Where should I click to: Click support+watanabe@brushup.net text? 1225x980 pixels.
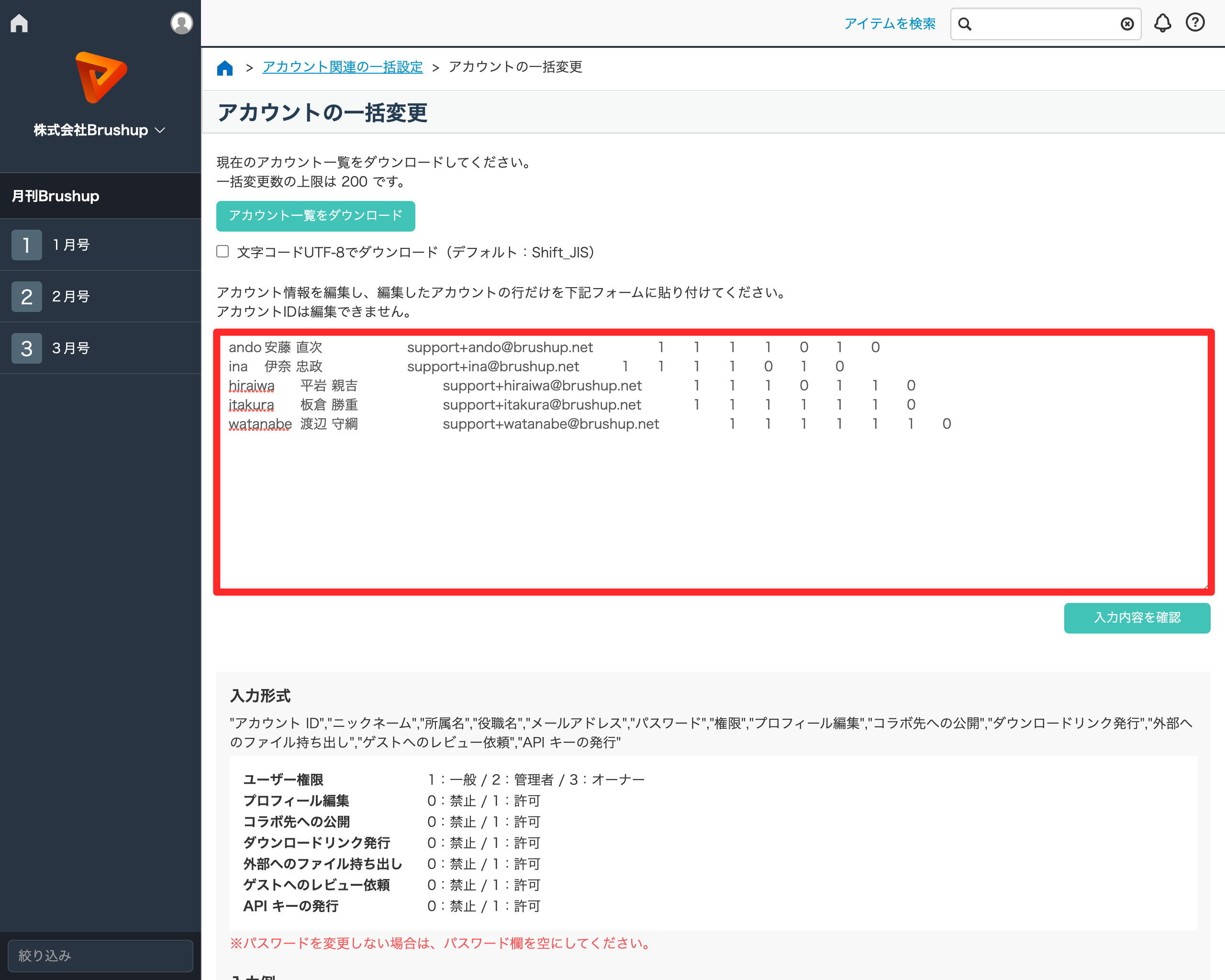coord(551,424)
